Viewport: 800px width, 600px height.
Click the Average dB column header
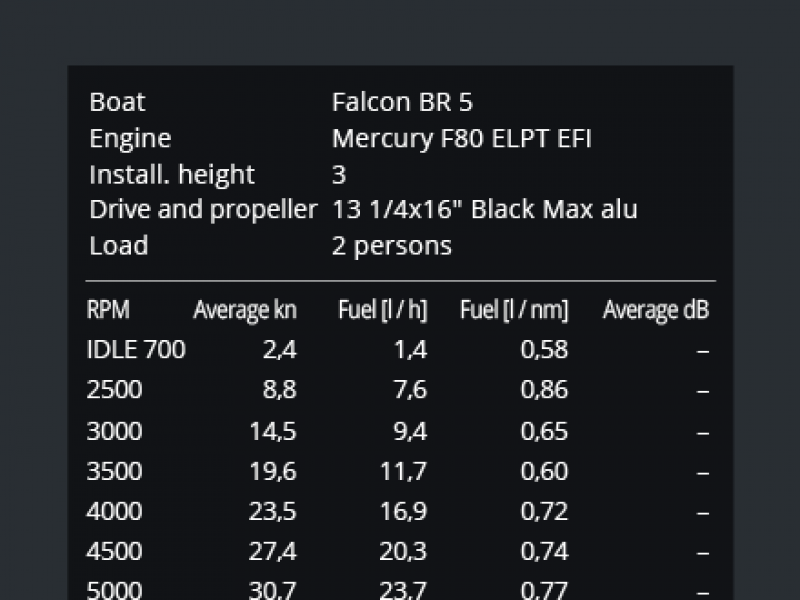[656, 310]
